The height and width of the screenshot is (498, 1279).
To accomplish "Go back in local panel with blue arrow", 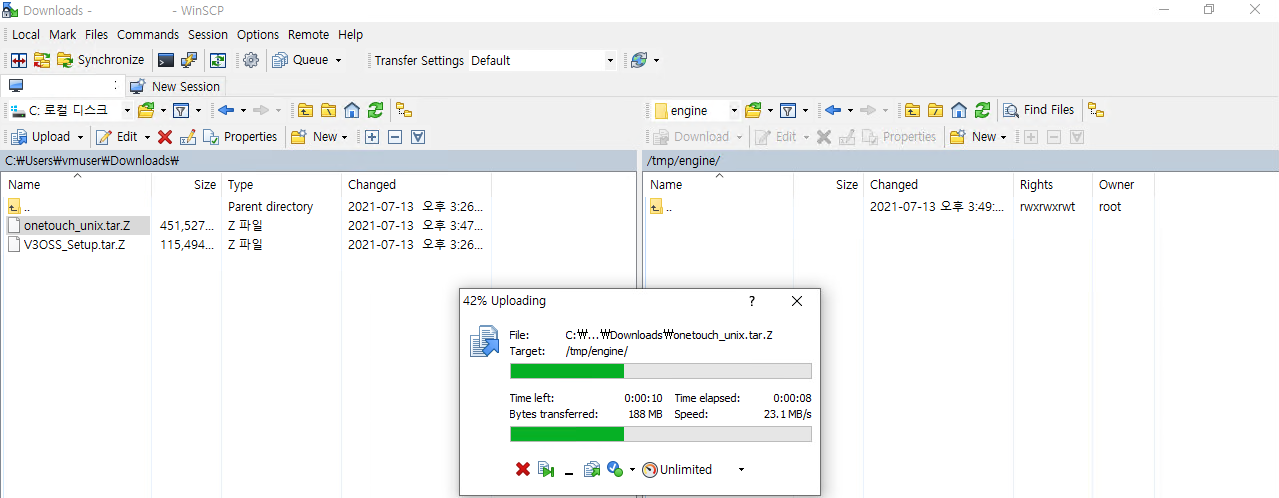I will tap(226, 110).
